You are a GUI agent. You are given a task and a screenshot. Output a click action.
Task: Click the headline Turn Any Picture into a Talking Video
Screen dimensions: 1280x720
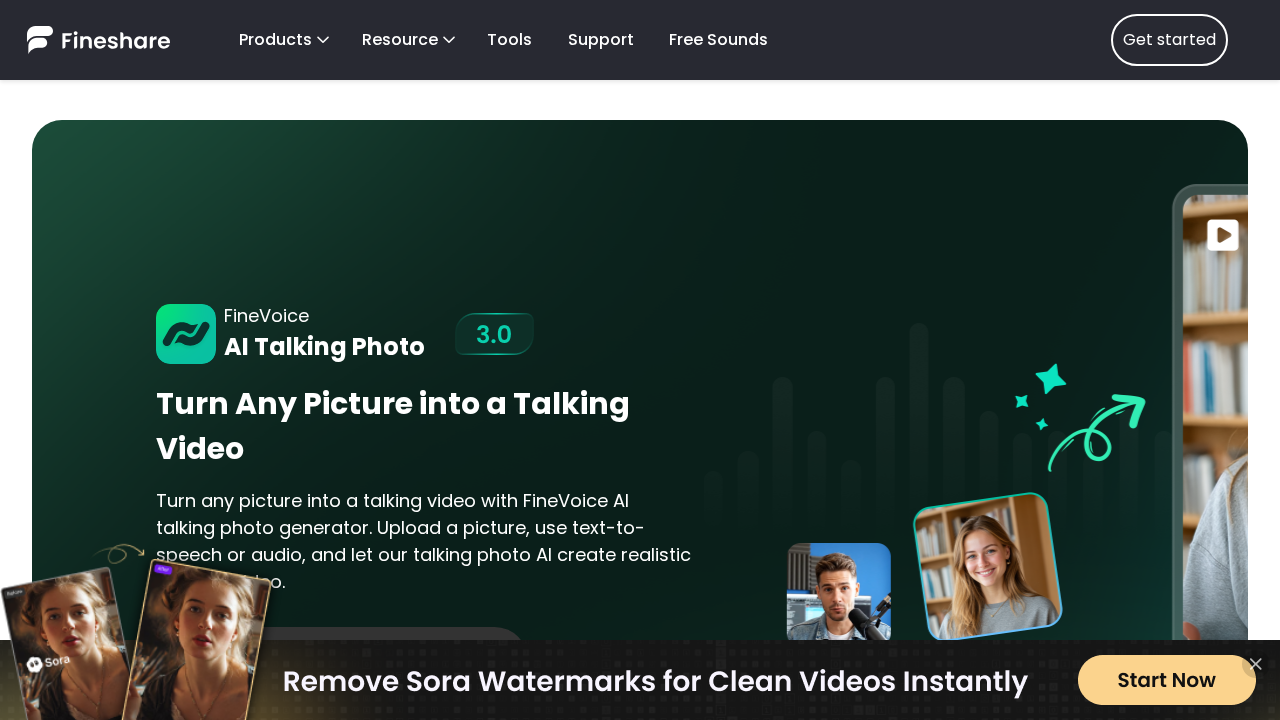[x=393, y=426]
